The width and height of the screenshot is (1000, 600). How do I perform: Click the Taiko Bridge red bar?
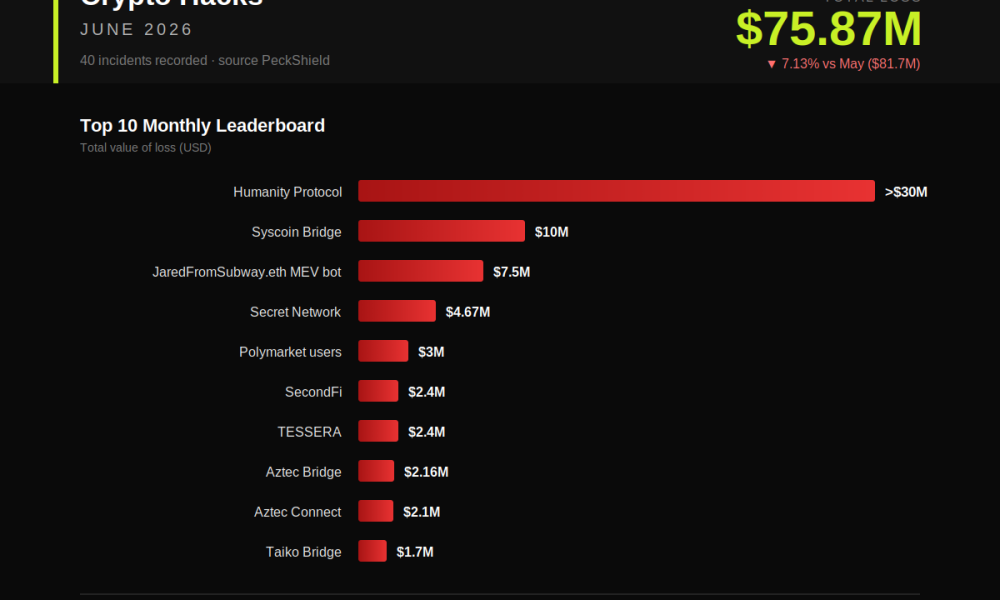(x=372, y=551)
